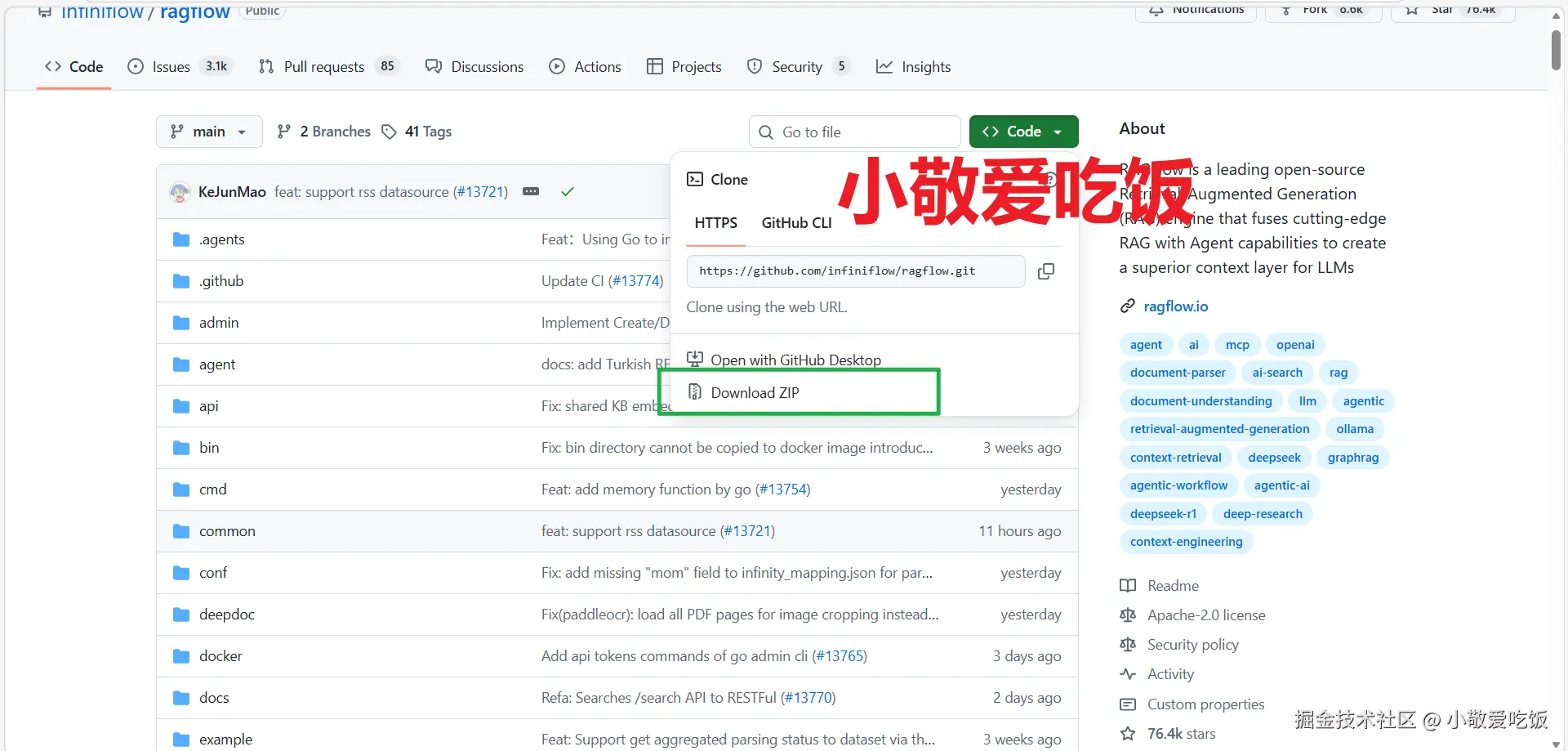Click the Security policy scale icon
This screenshot has height=751, width=1568.
(1128, 645)
